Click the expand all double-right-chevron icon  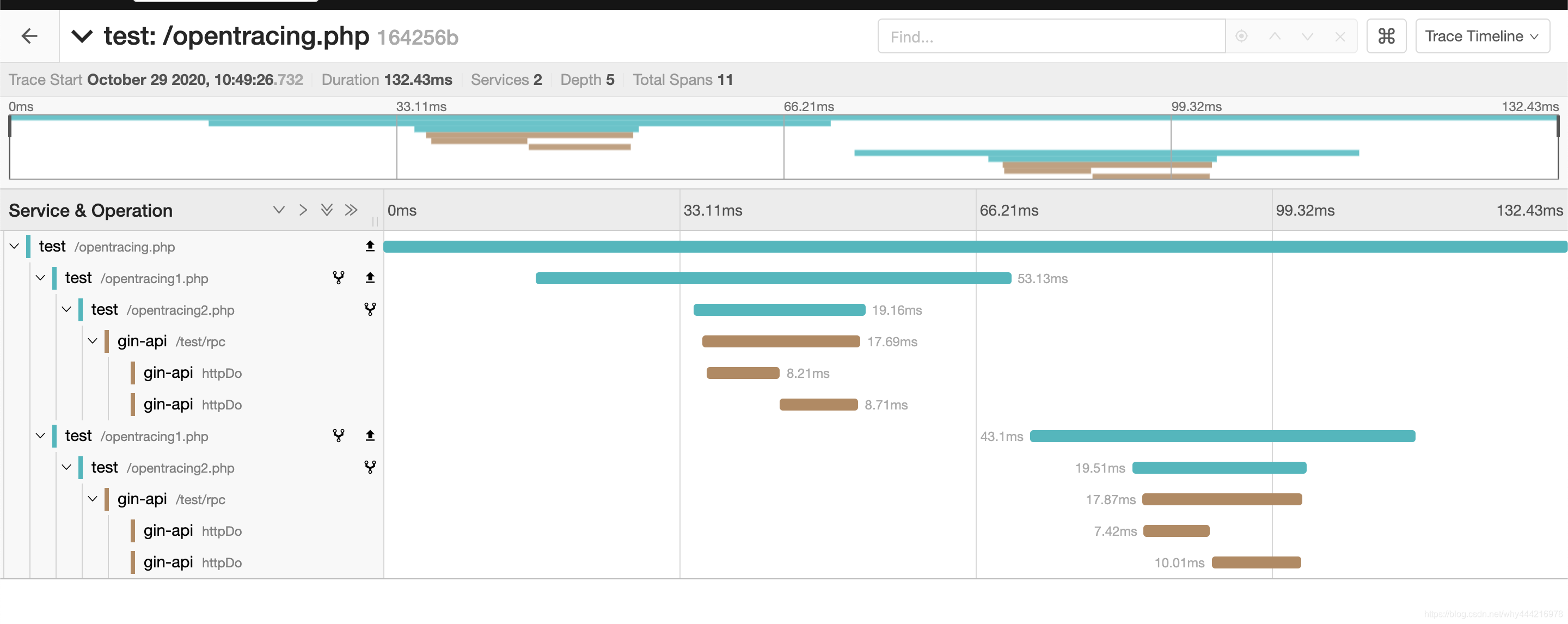(351, 210)
